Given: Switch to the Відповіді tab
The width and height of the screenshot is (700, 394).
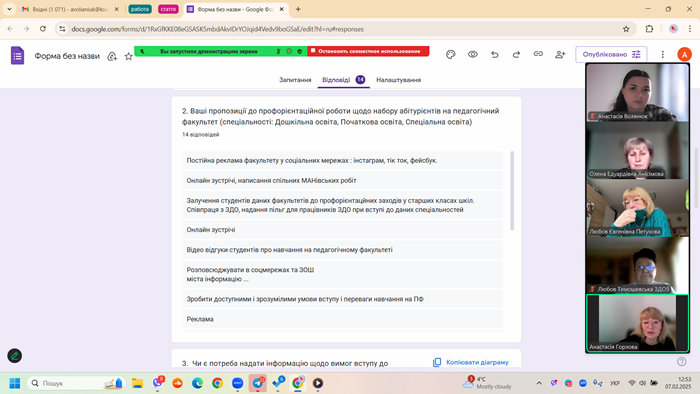Looking at the screenshot, I should pos(343,80).
